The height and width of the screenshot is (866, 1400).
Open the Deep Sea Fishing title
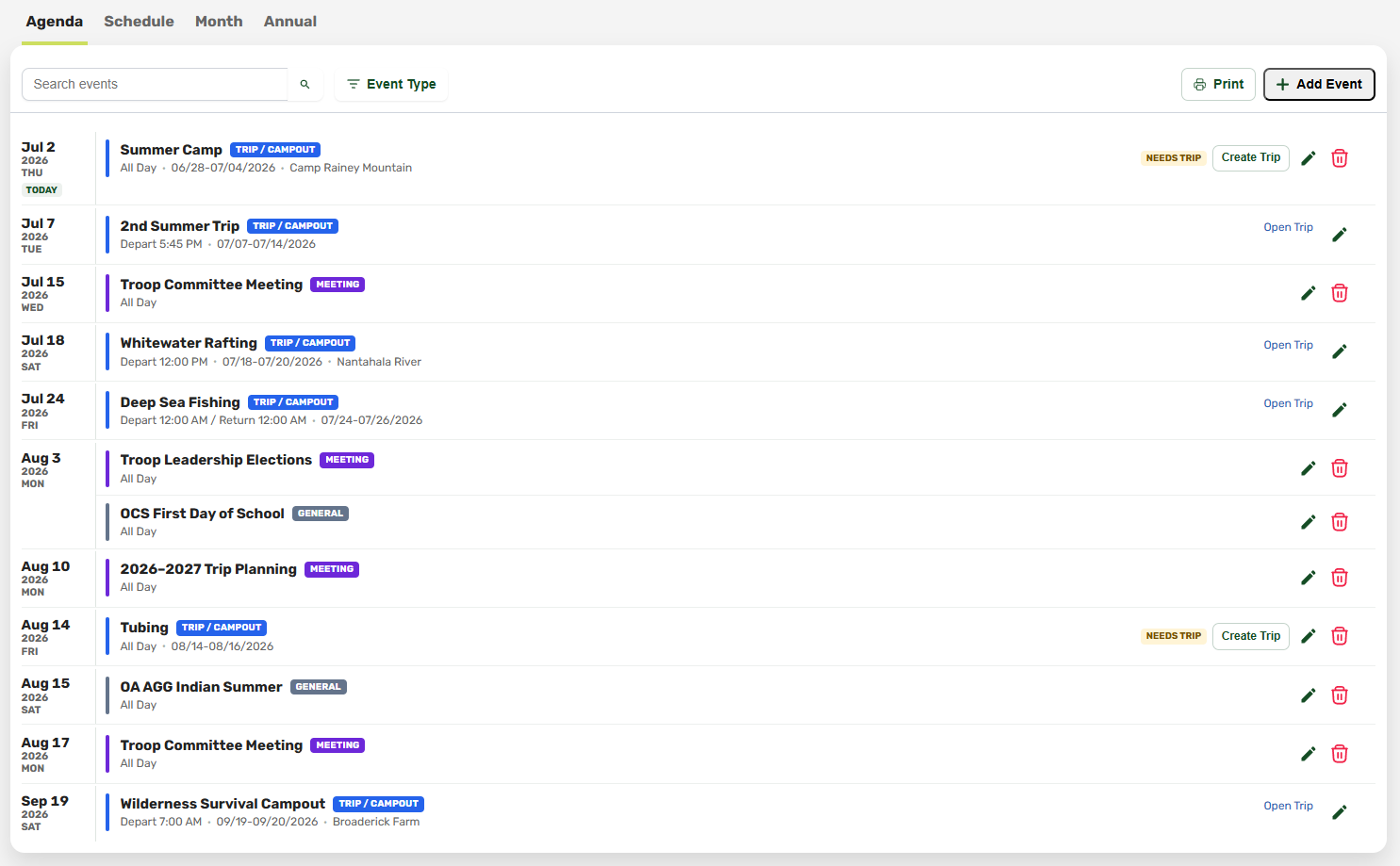point(180,402)
